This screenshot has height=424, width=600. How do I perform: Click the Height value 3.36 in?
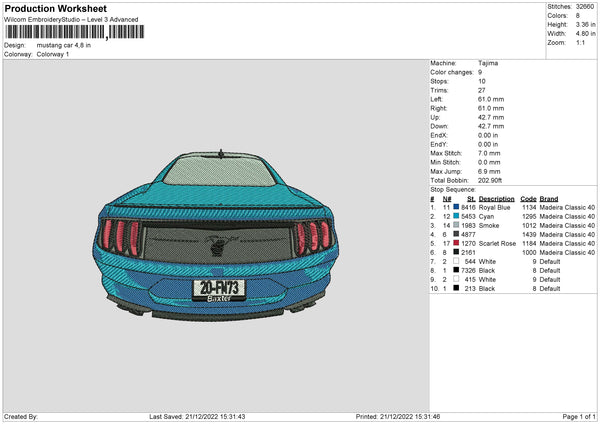pos(585,24)
